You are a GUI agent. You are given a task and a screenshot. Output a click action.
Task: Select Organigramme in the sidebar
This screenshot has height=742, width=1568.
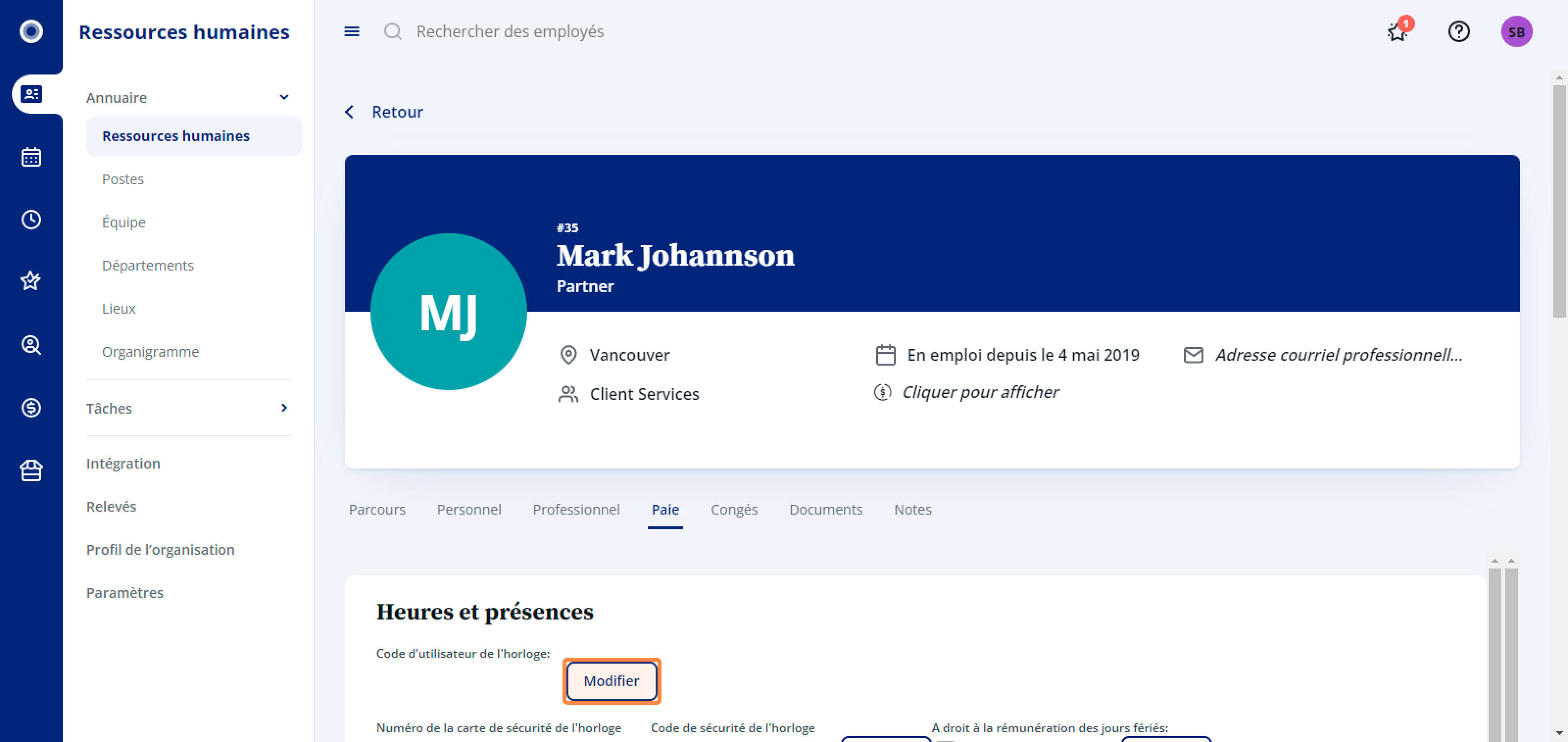[x=150, y=352]
